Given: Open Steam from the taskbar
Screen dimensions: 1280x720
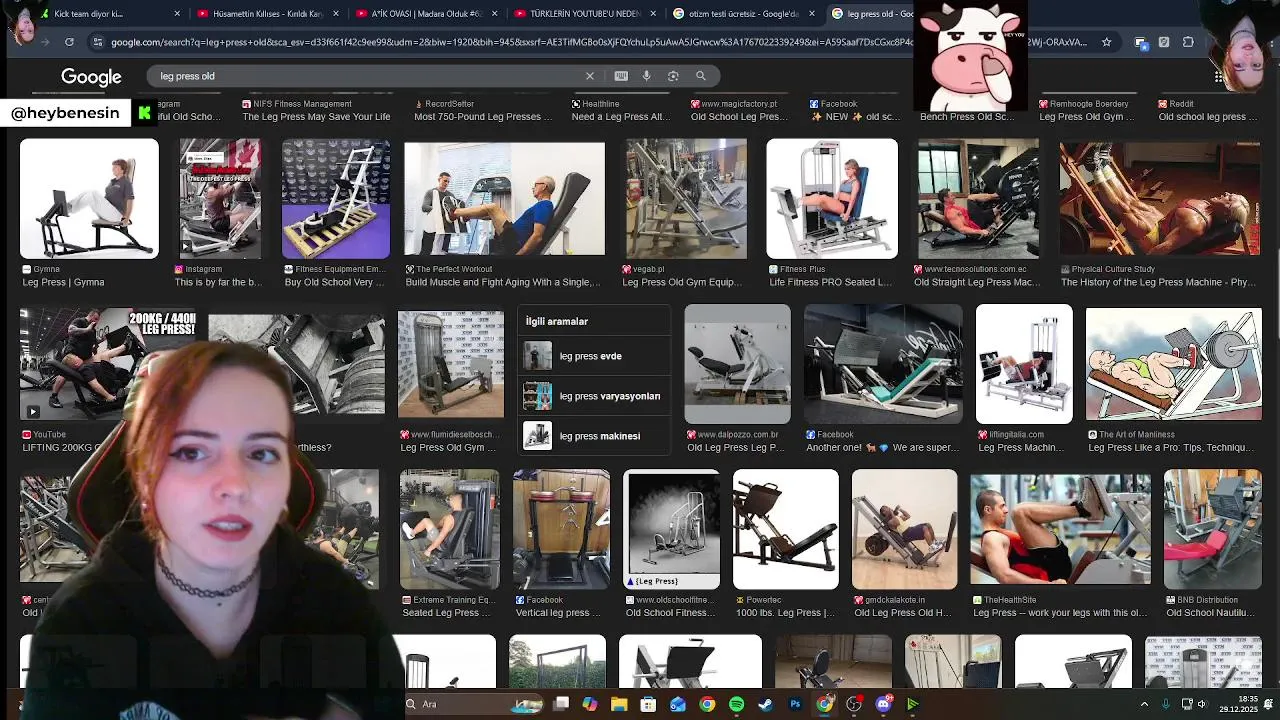Looking at the screenshot, I should [765, 704].
